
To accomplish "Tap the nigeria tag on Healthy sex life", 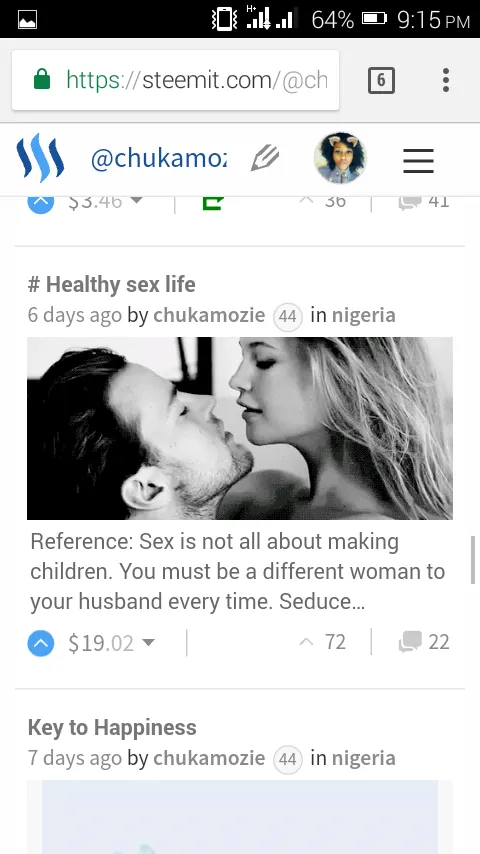I will [363, 315].
